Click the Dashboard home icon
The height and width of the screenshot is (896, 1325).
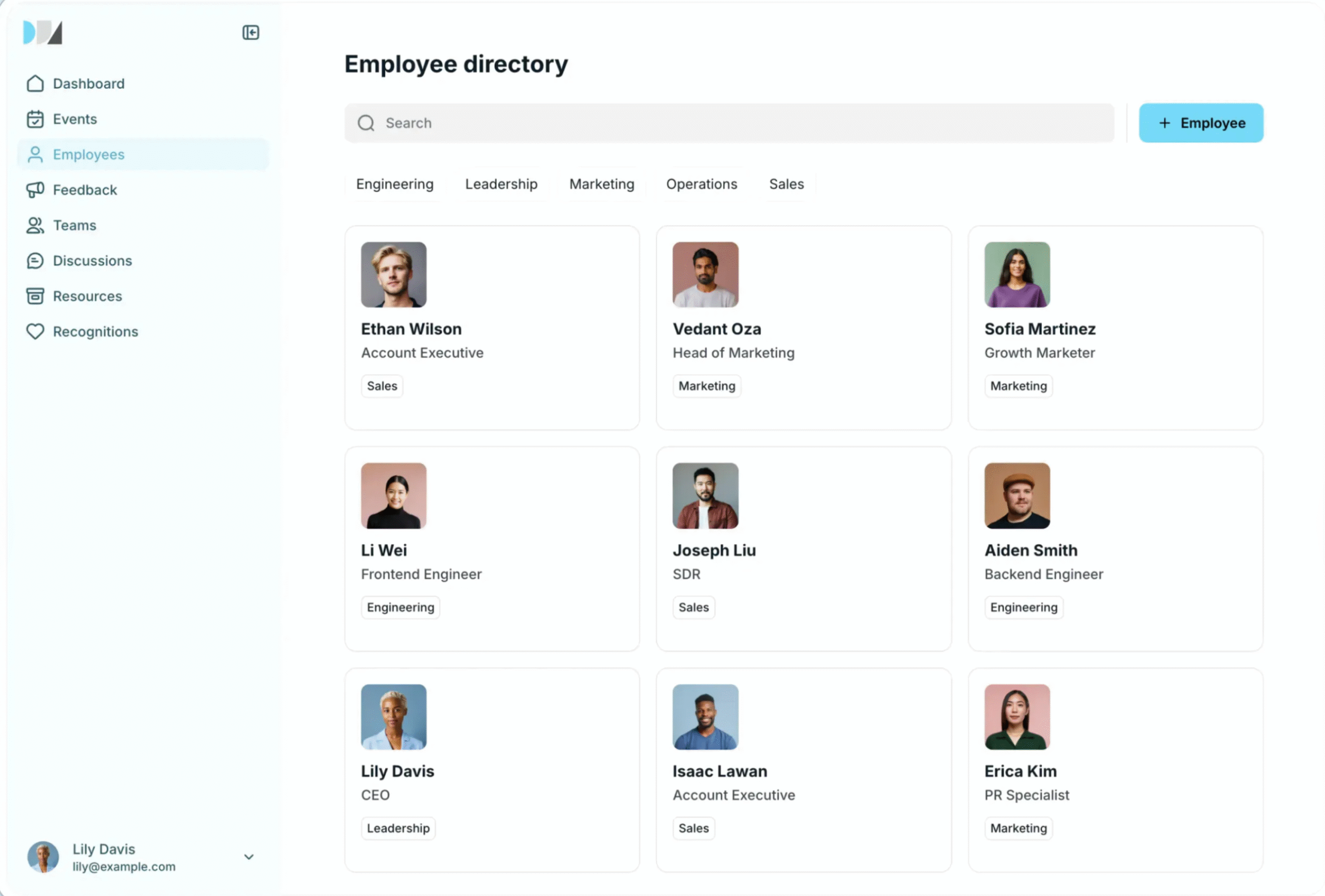(x=35, y=84)
